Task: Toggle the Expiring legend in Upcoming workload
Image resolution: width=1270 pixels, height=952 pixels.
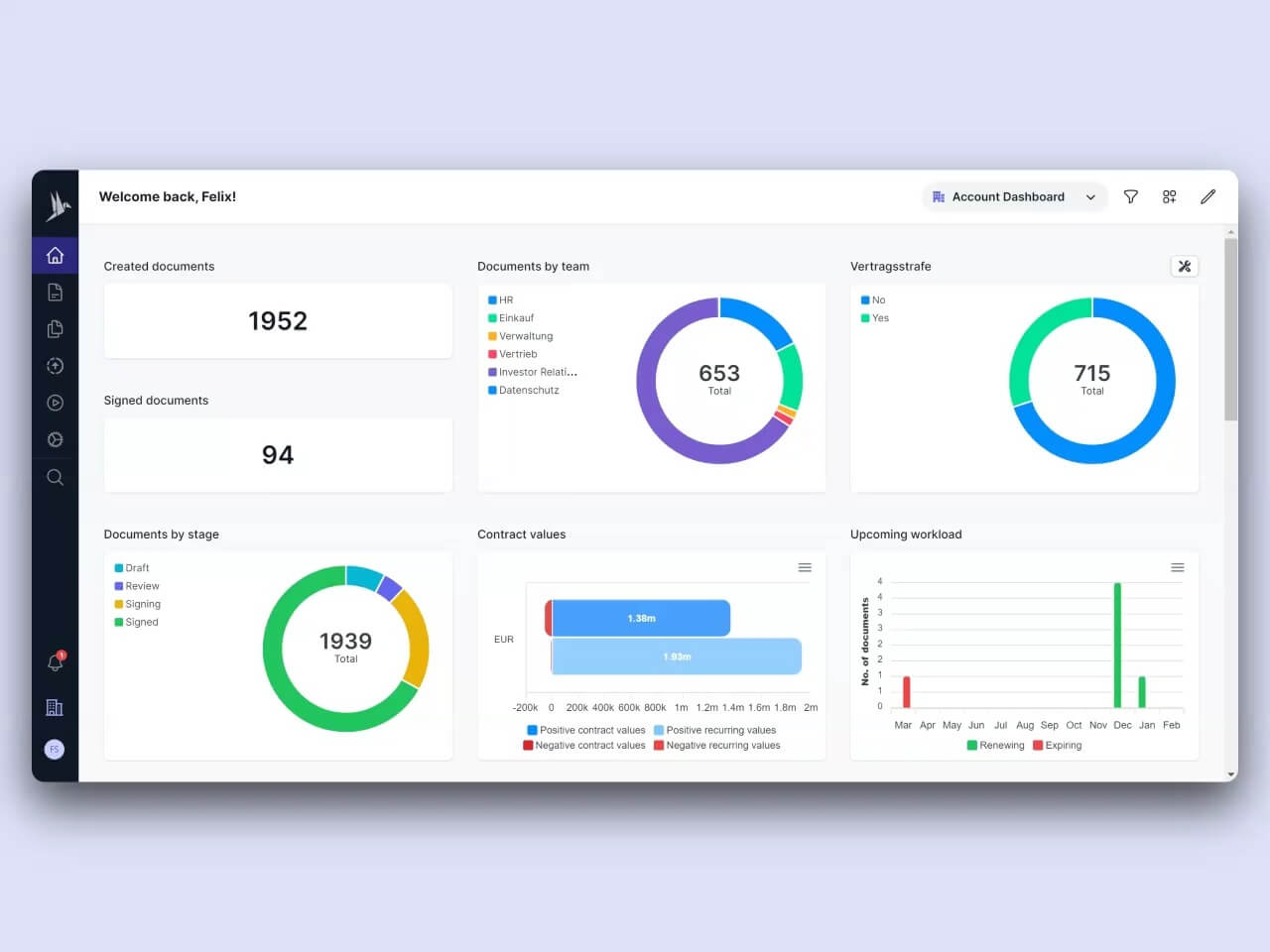Action: tap(1058, 745)
